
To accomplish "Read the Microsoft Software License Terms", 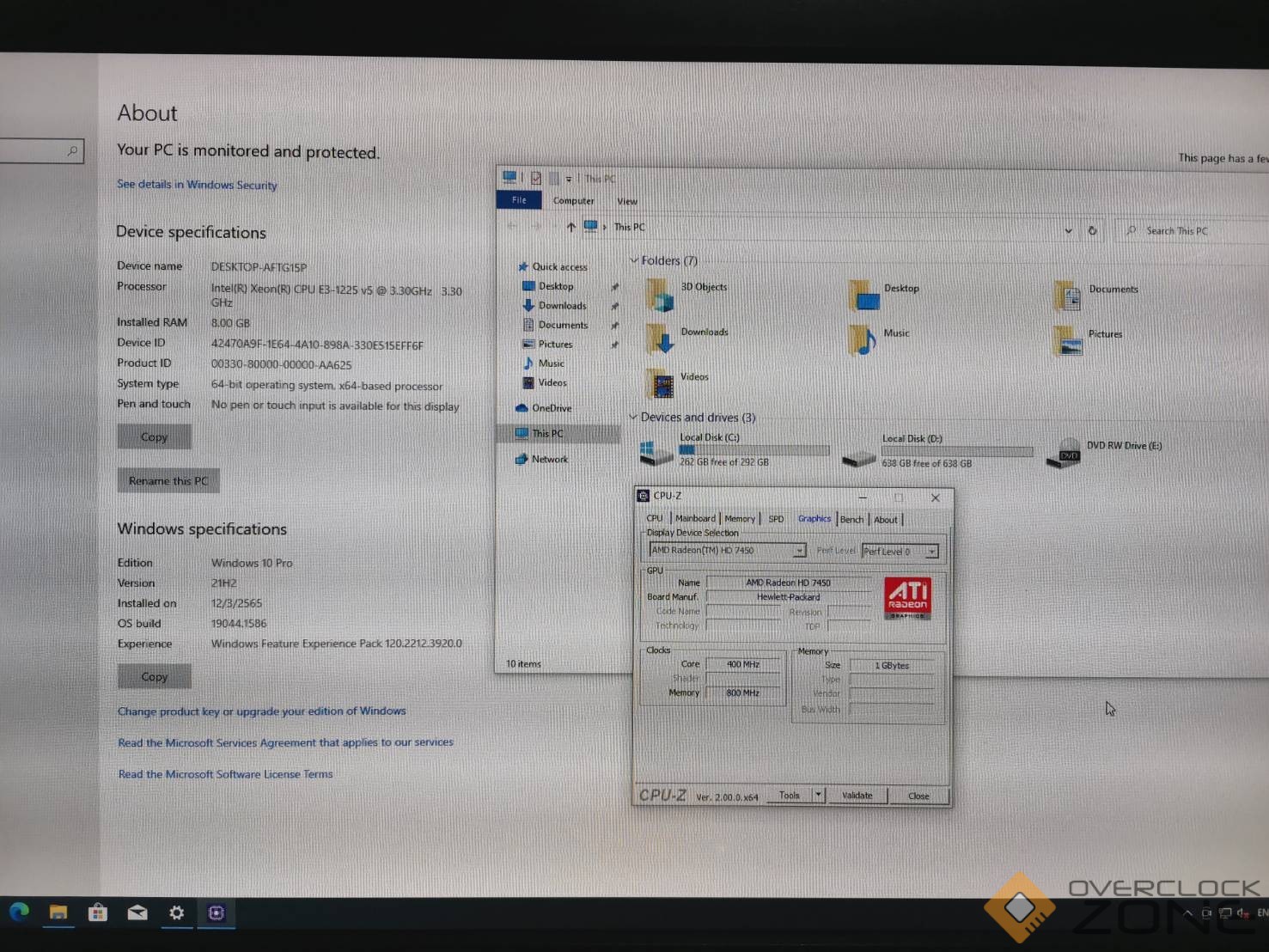I will (226, 774).
